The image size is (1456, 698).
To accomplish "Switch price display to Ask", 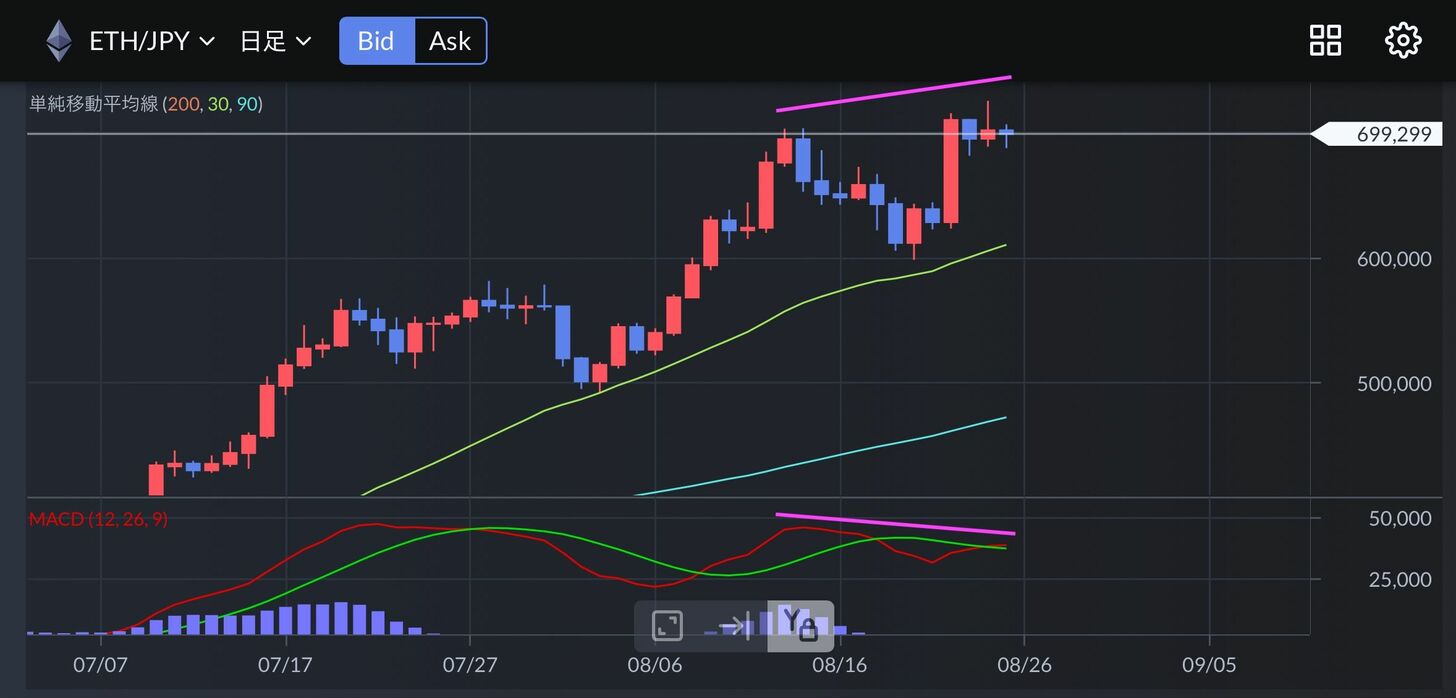I will tap(450, 41).
